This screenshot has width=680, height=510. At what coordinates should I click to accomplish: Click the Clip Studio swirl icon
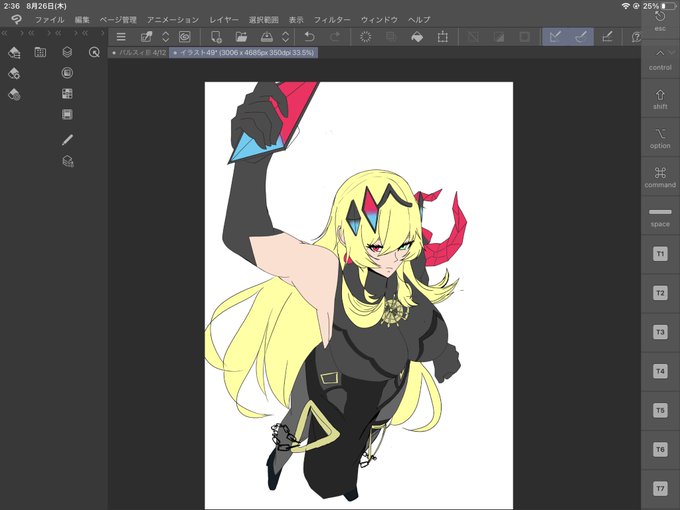(x=185, y=37)
